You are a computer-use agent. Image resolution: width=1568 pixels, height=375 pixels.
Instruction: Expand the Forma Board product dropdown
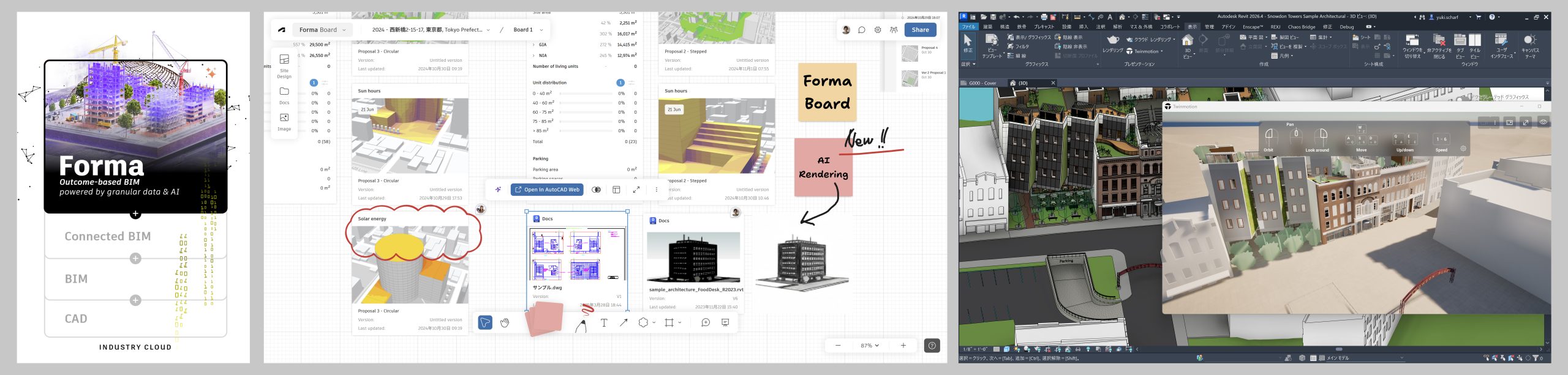[x=322, y=30]
